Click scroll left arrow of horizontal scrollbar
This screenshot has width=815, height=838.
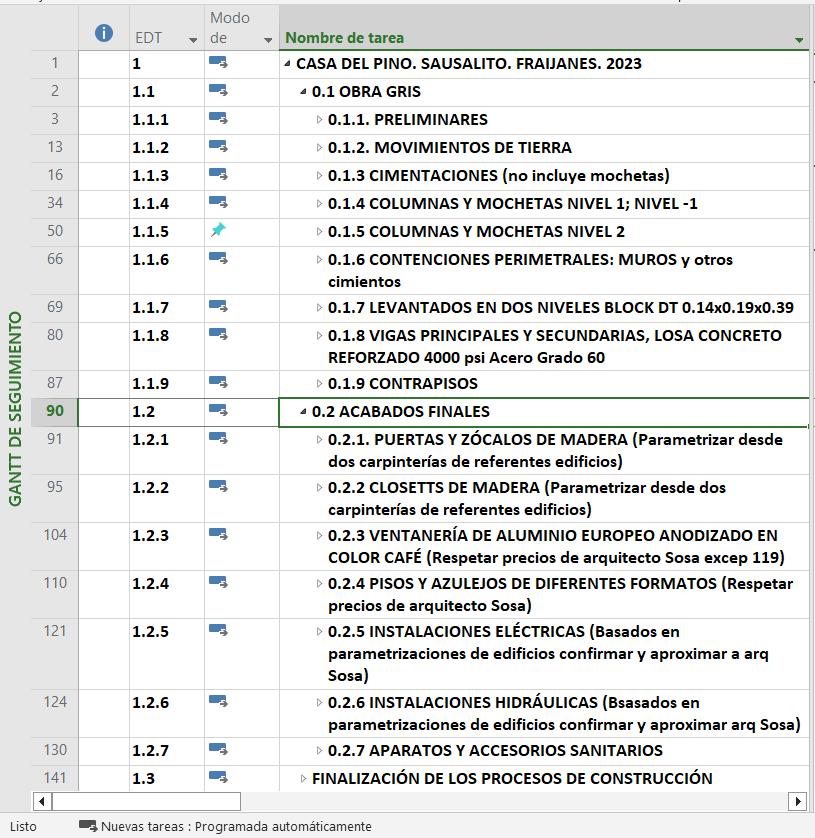click(42, 801)
